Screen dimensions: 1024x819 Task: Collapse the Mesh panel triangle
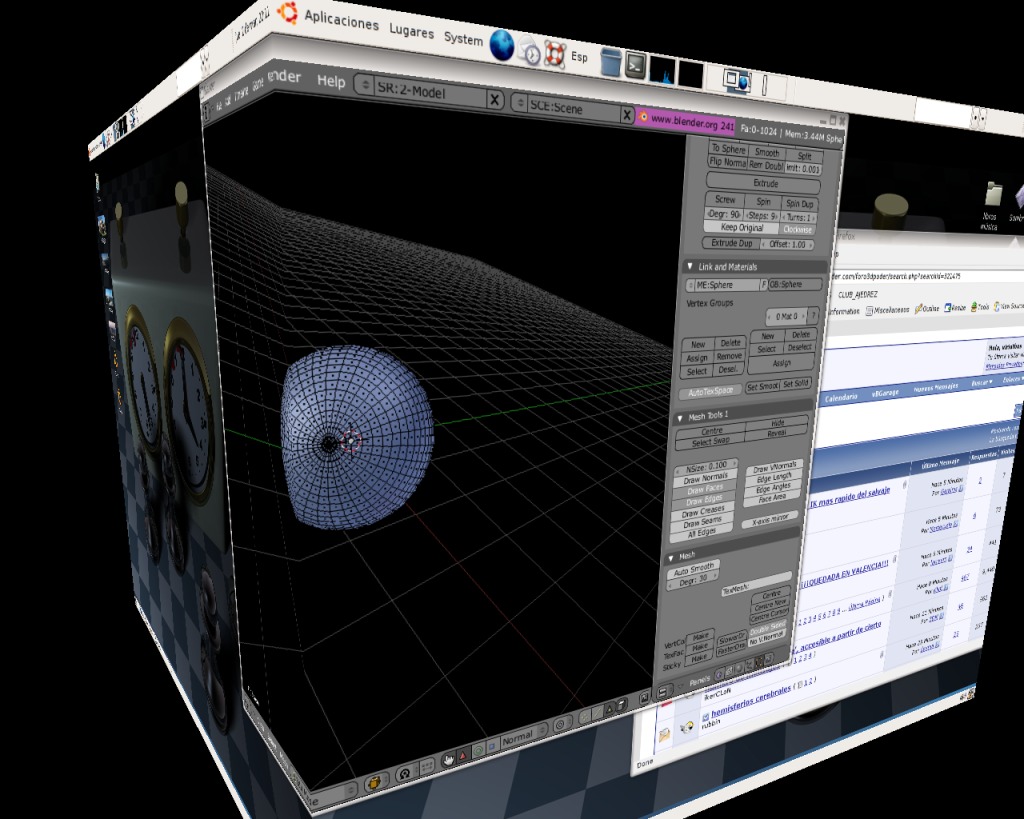[x=671, y=558]
